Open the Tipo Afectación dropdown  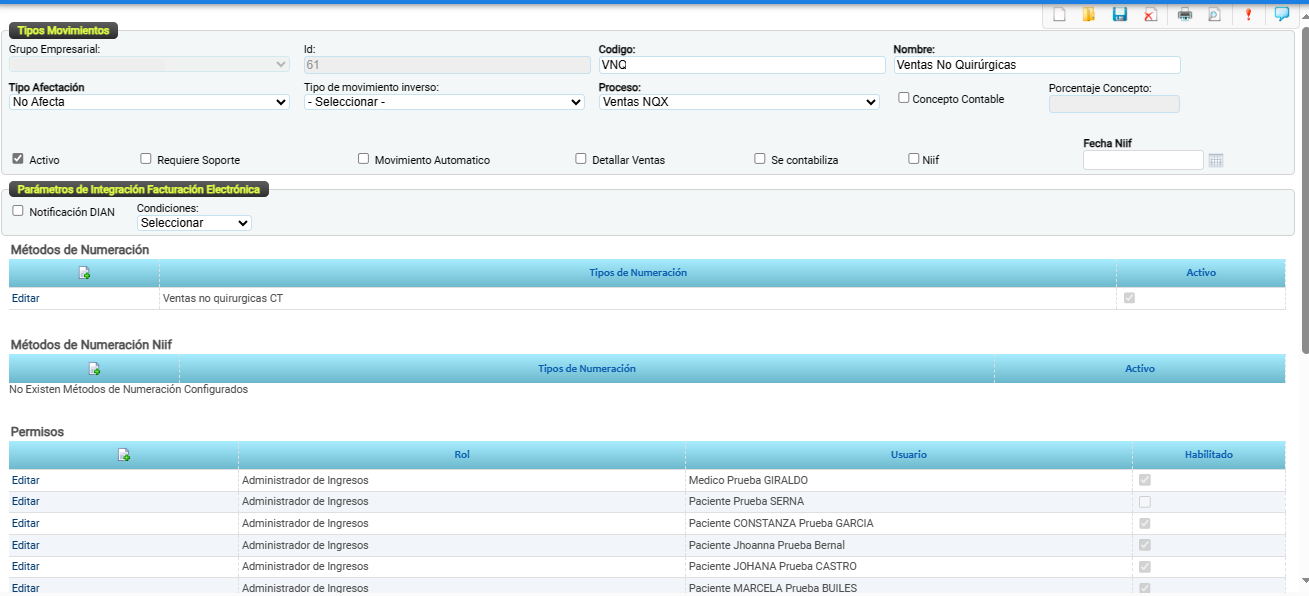click(x=150, y=102)
